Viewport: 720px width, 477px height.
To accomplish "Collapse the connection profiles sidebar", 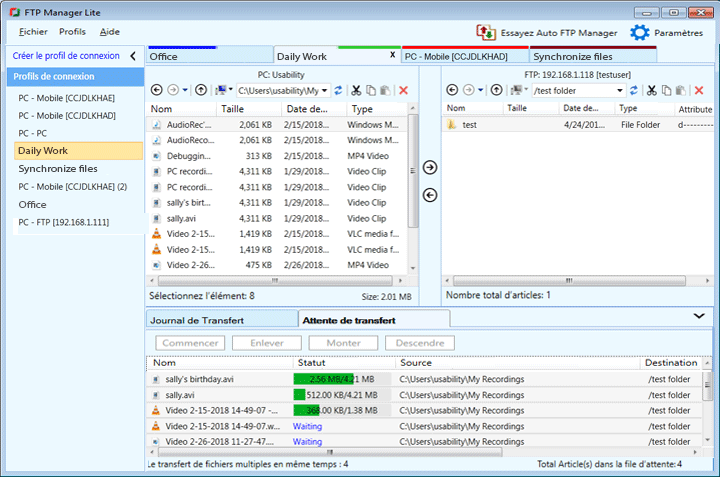I will (x=133, y=56).
